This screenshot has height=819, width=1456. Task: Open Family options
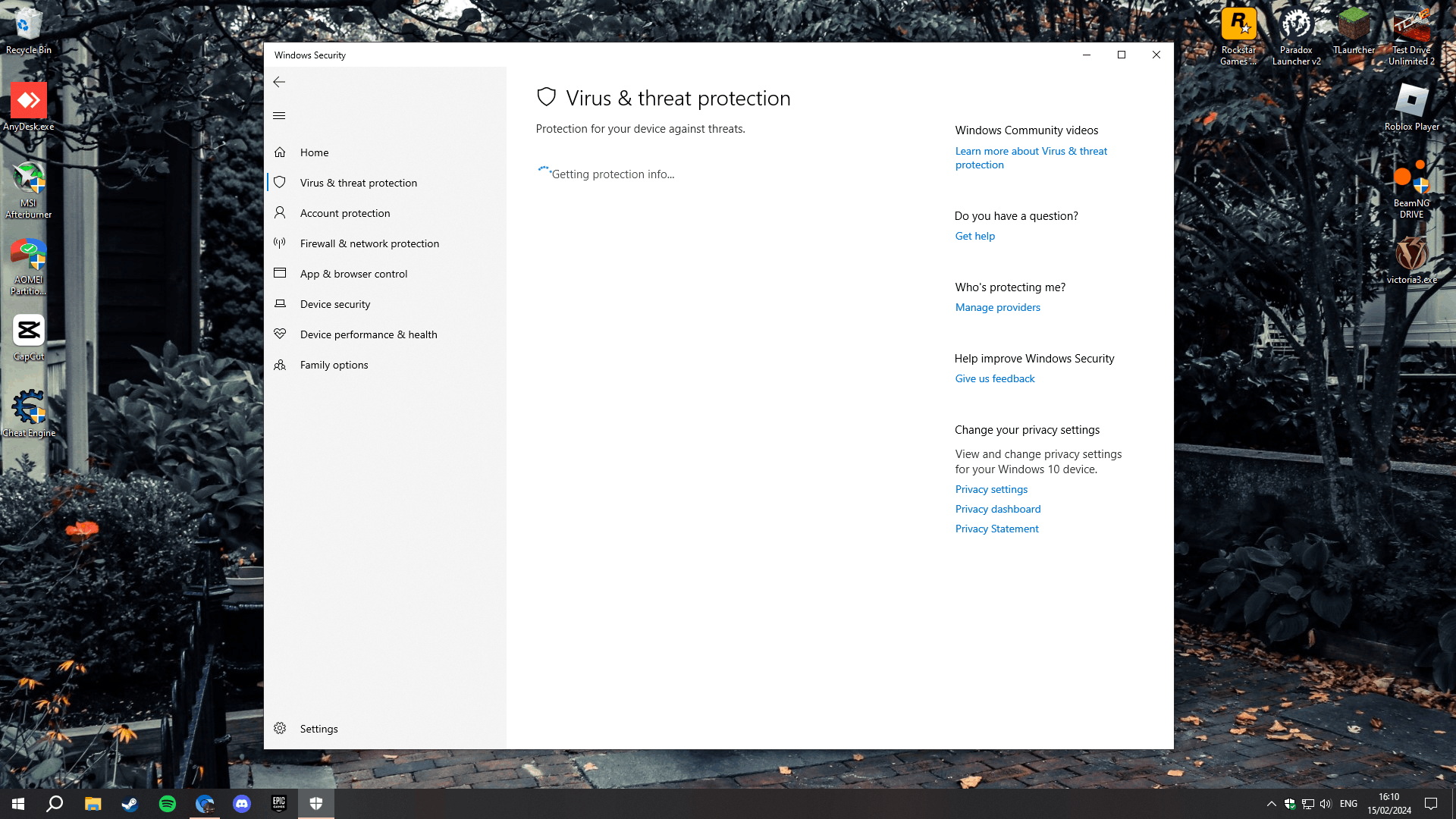(x=387, y=365)
